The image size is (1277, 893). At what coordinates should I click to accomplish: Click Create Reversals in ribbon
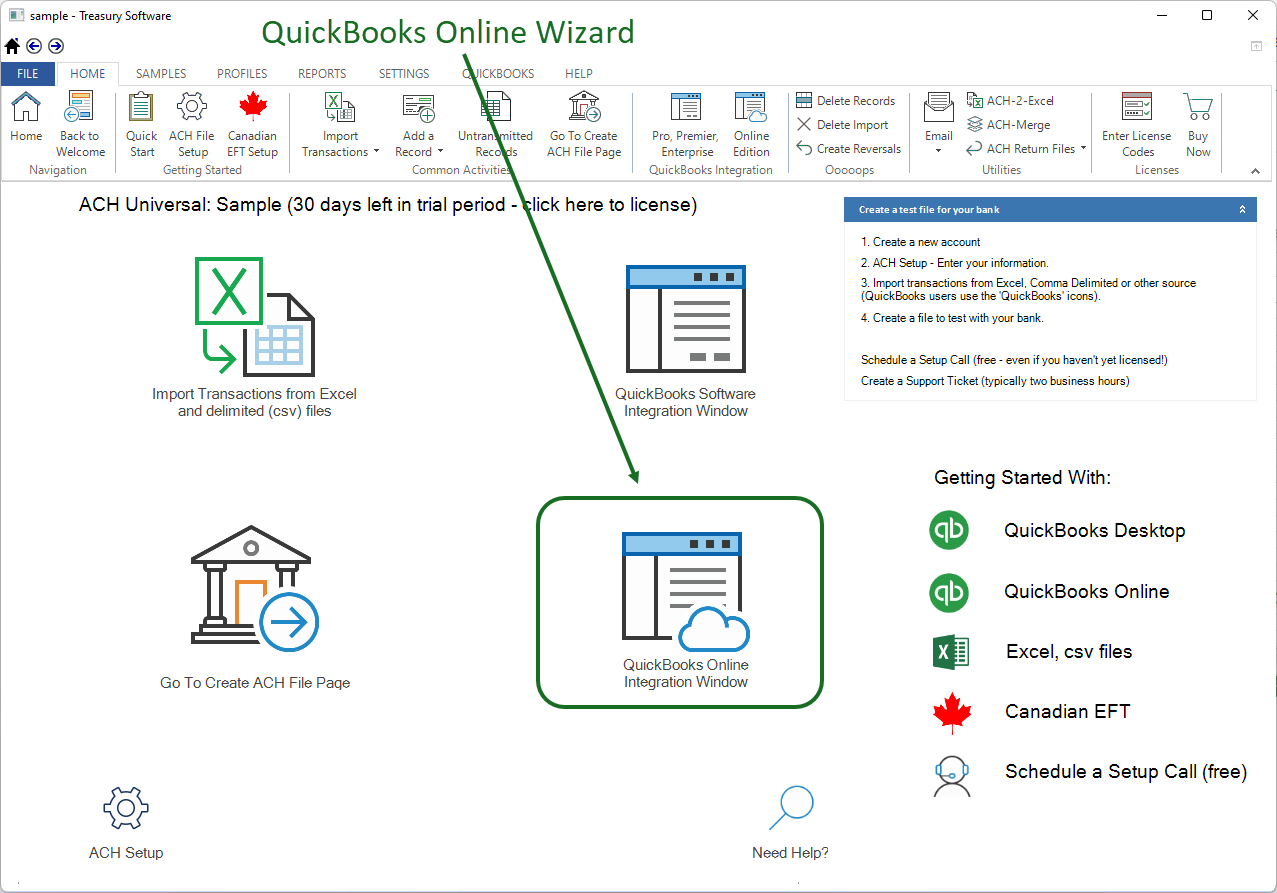848,149
